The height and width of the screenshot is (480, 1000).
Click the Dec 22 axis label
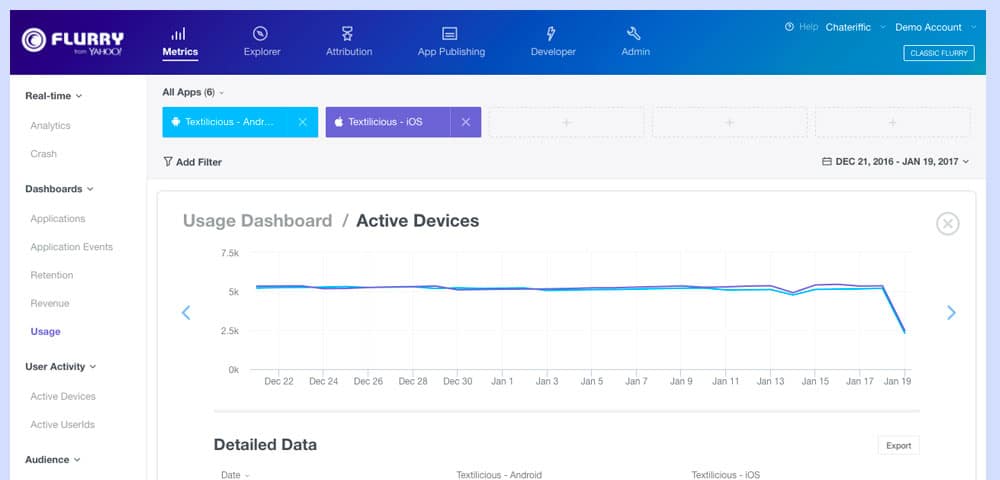pyautogui.click(x=279, y=381)
